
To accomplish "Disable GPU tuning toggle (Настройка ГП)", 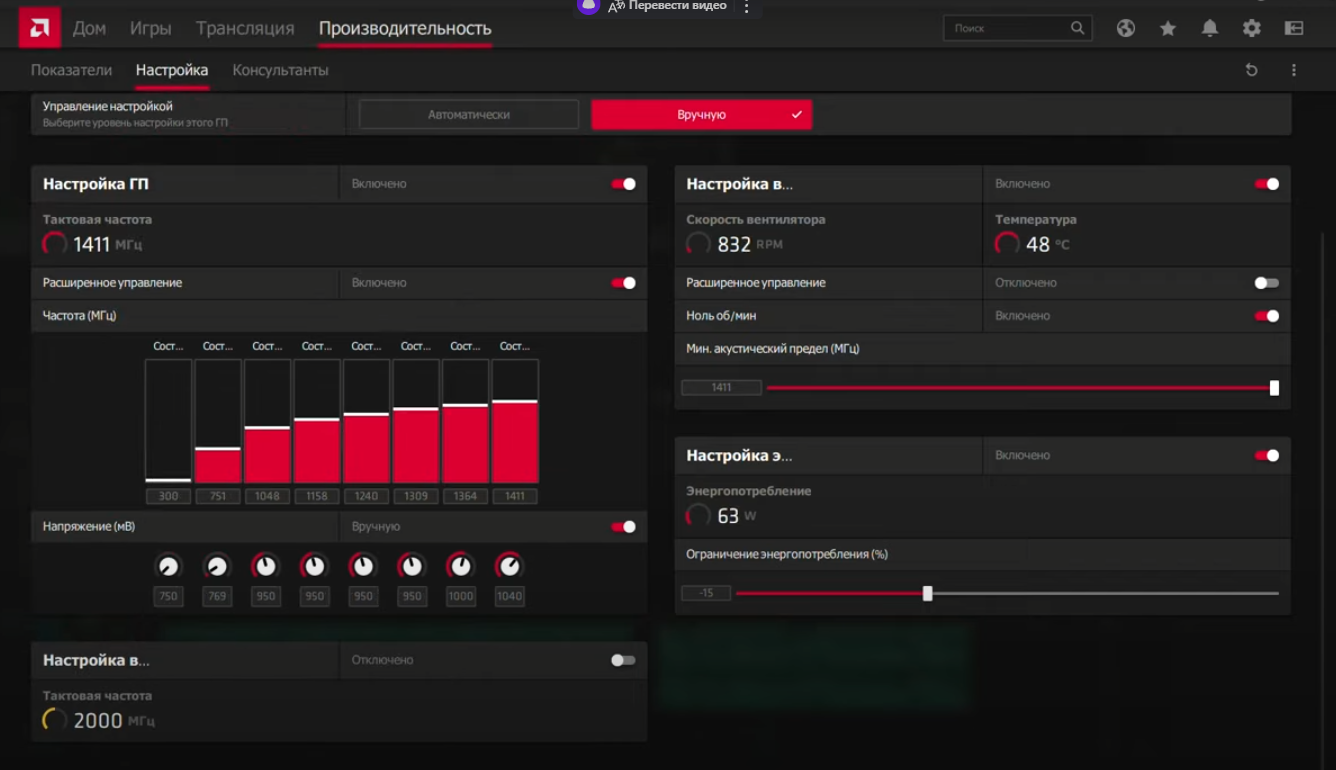I will pyautogui.click(x=623, y=184).
